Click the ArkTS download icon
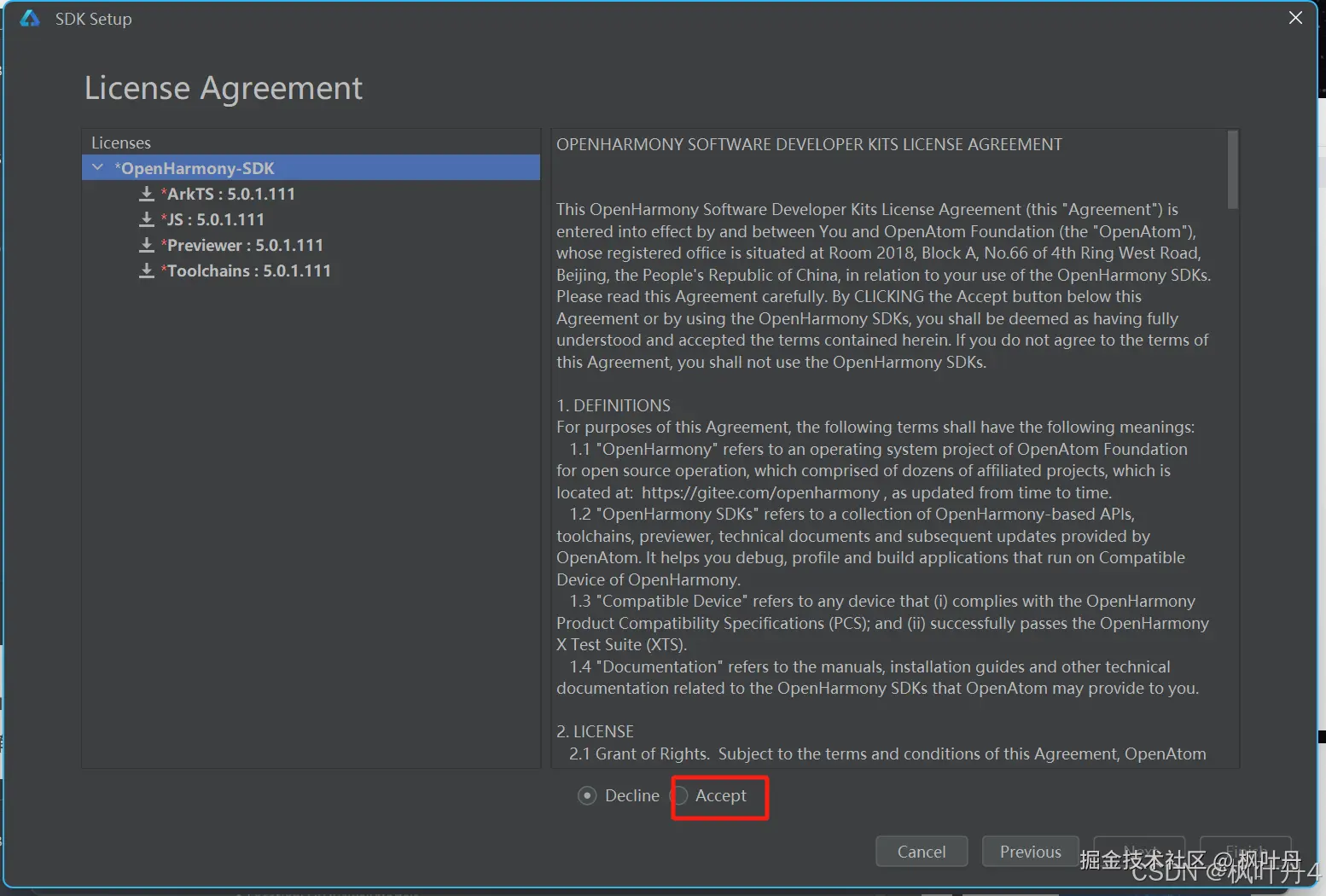 (147, 194)
